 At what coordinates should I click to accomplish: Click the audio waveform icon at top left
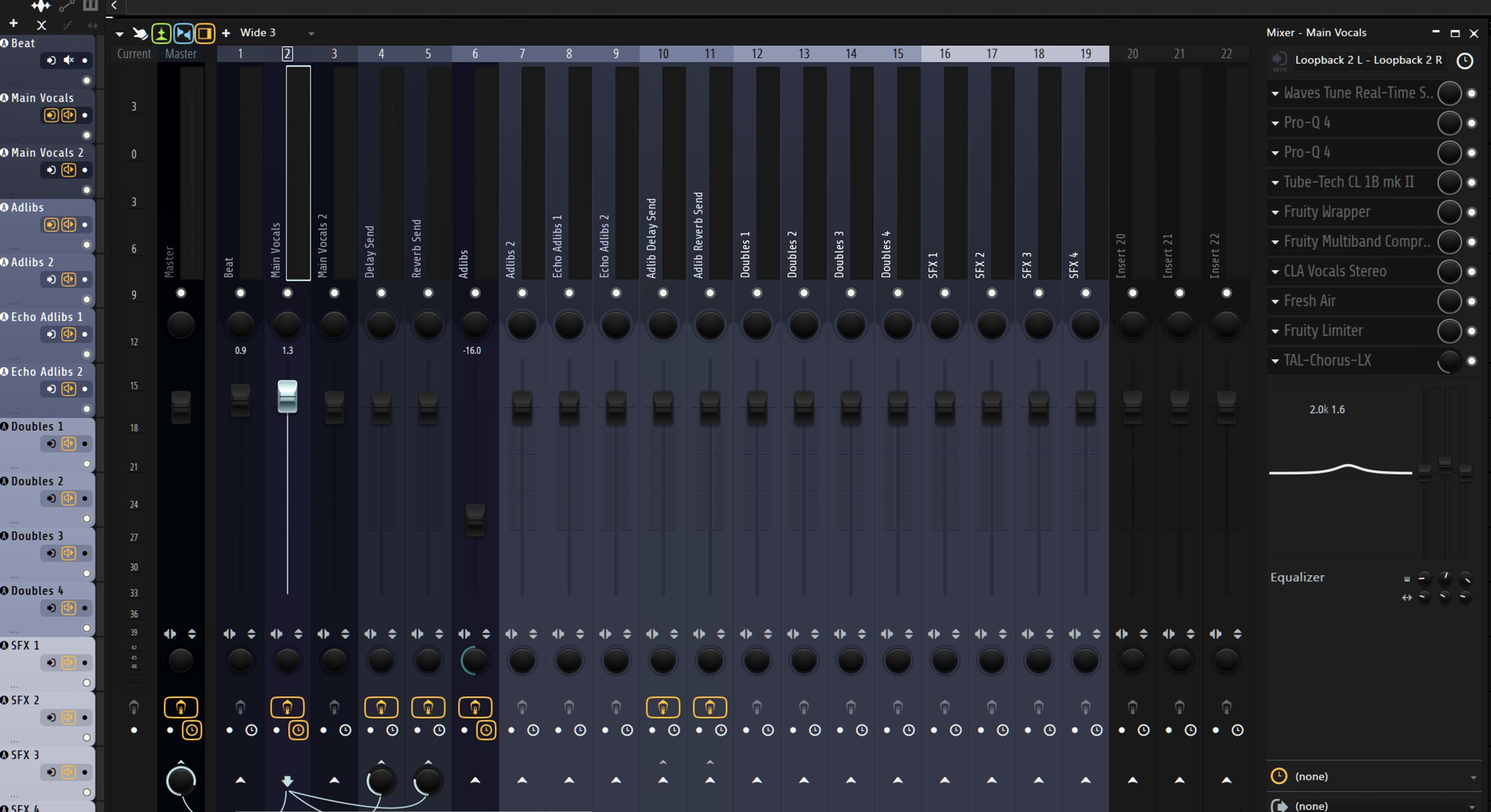point(41,6)
